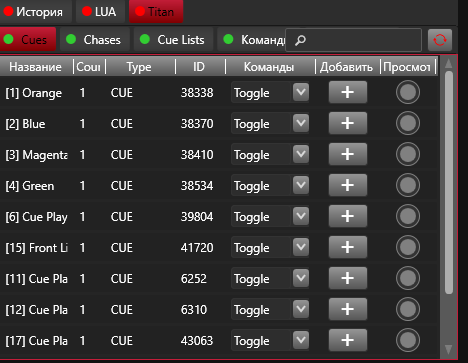Open the Cue Lists tab
Screen dimensions: 468x363
tap(173, 39)
